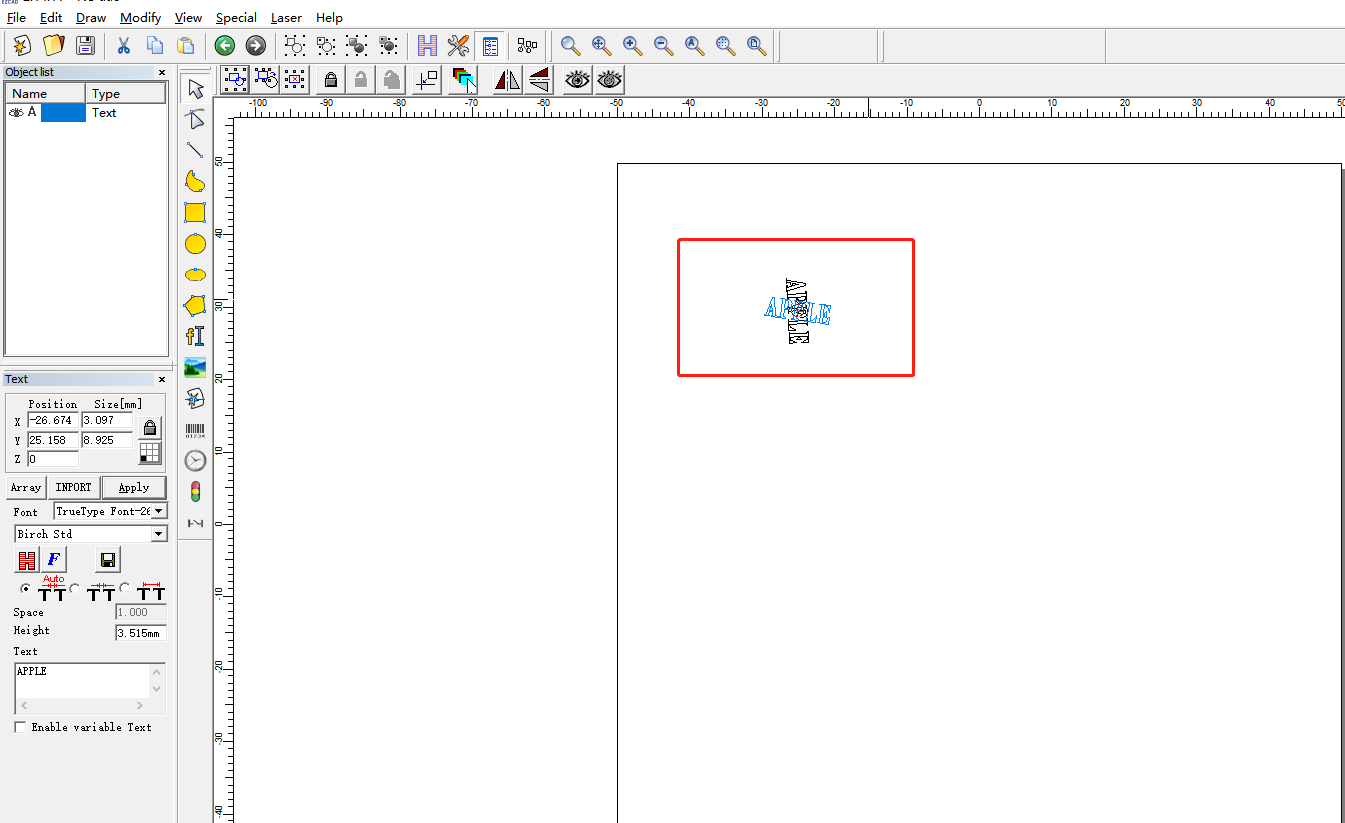Image resolution: width=1345 pixels, height=823 pixels.
Task: Open a file using the folder icon
Action: point(53,45)
